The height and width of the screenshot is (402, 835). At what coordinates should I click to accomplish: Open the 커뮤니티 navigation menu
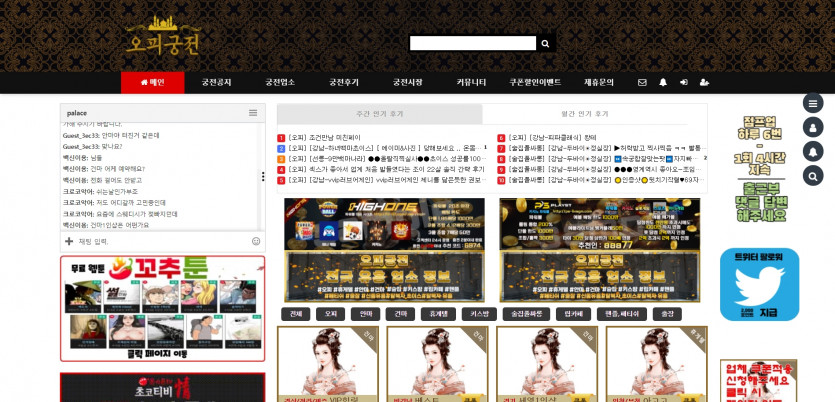(471, 83)
